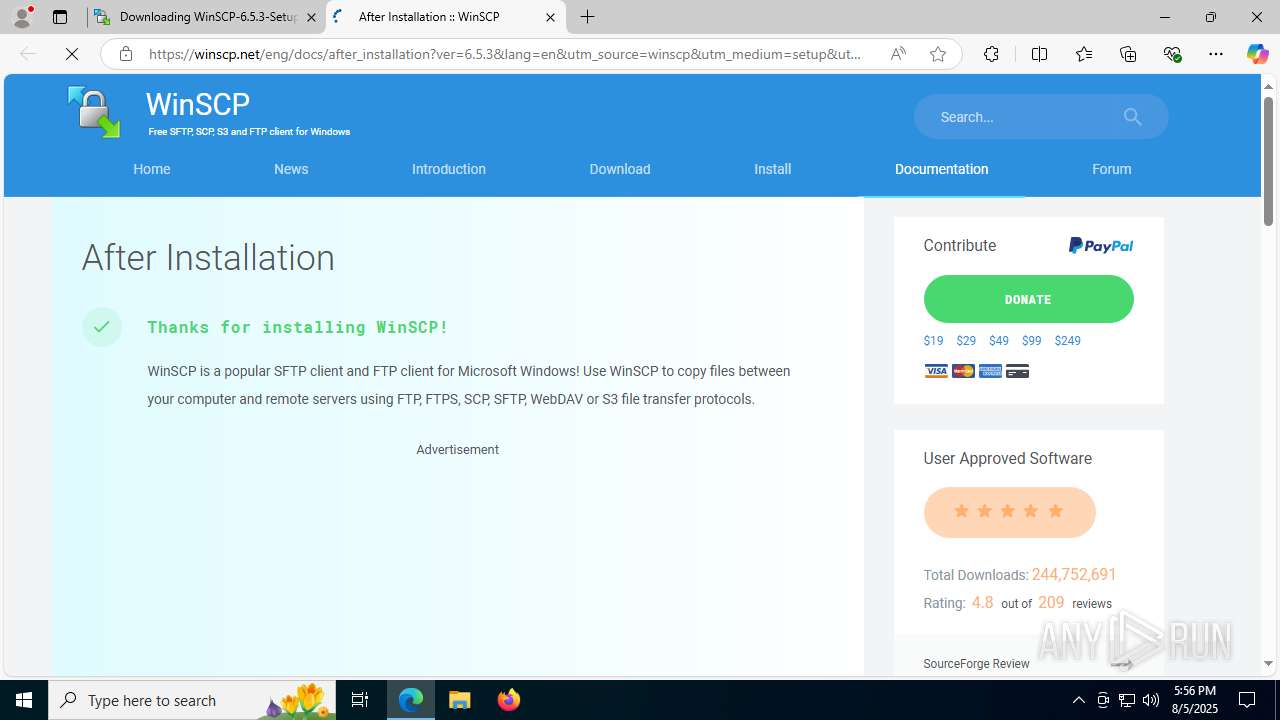Open the Collections icon
Screen dimensions: 1280x720
tap(1128, 54)
